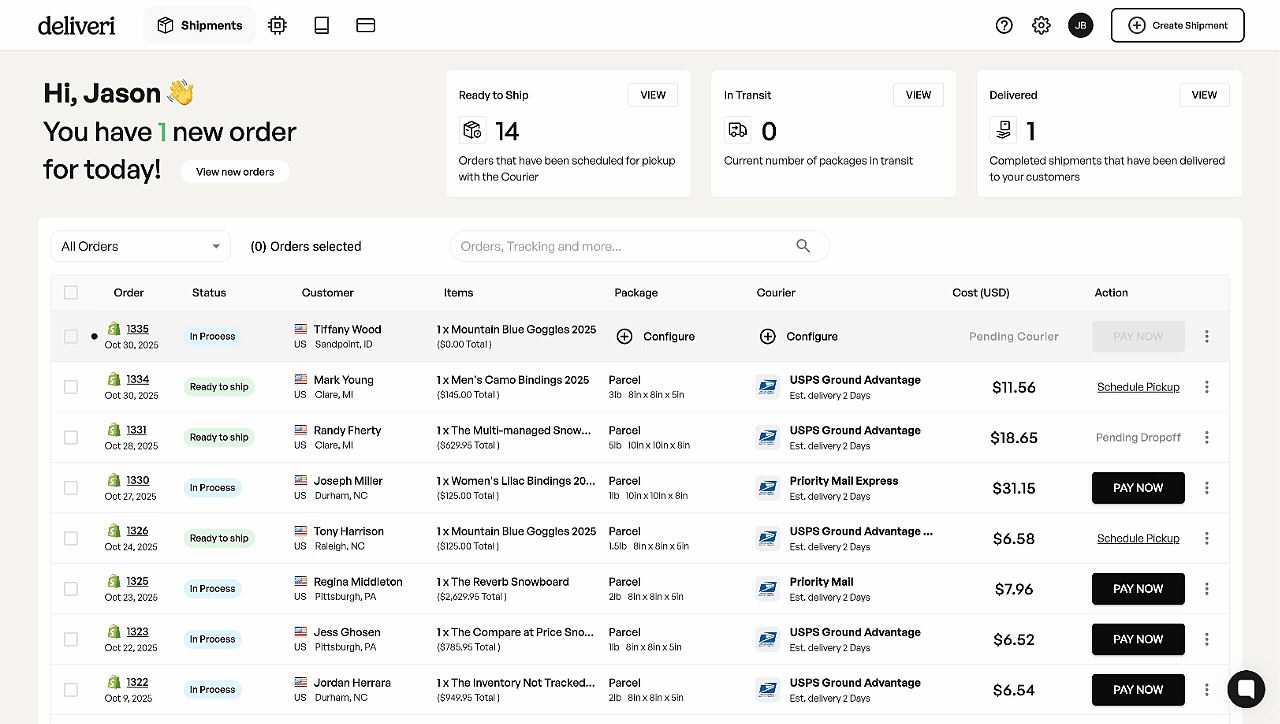1280x724 pixels.
Task: Open the chat support bubble
Action: [1245, 689]
